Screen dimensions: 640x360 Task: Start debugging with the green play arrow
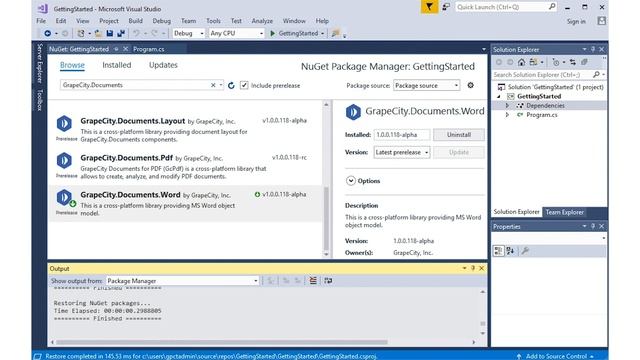tap(273, 33)
